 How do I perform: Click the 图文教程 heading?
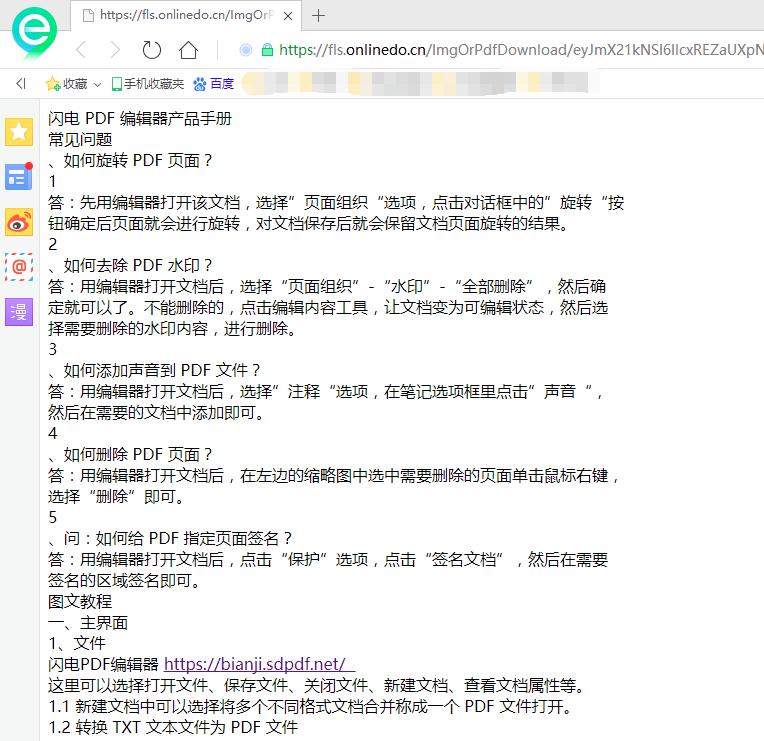point(80,601)
